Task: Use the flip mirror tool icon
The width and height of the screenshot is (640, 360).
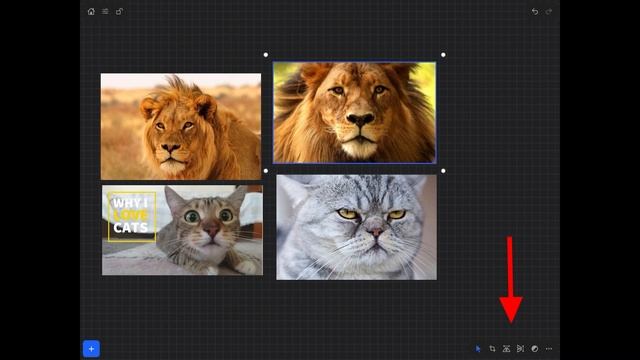Action: 520,349
